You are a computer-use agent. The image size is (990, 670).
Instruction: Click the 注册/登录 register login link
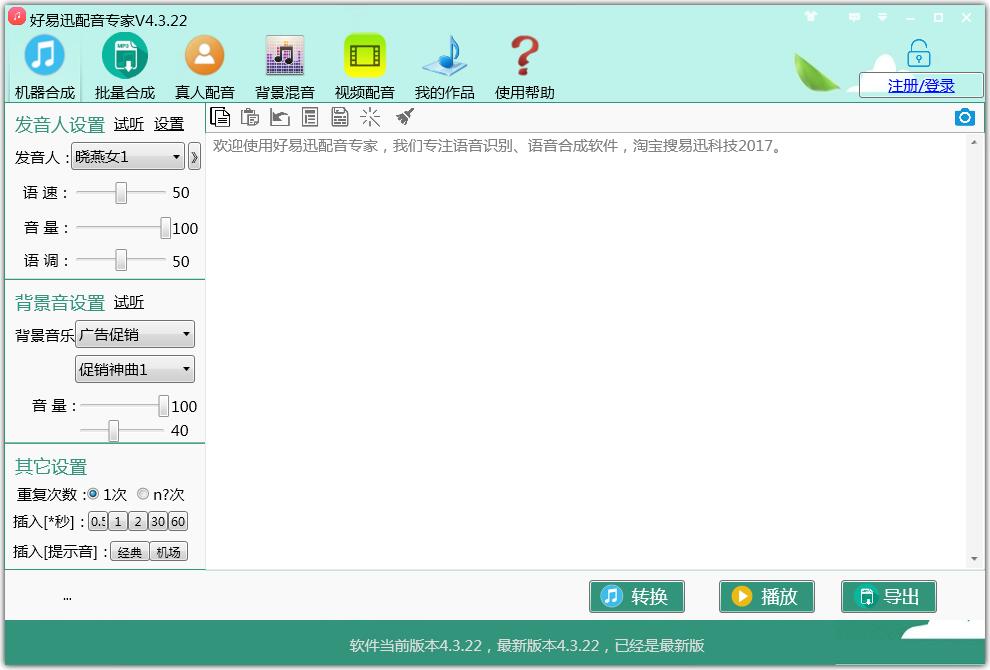[920, 86]
